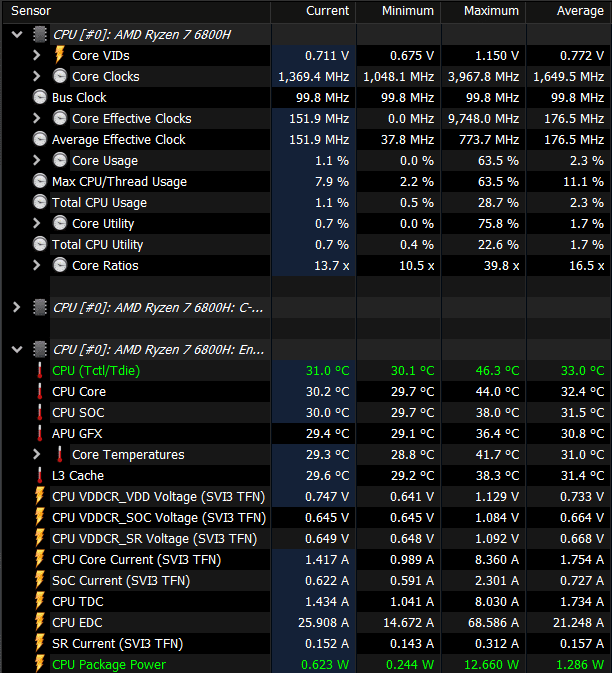The image size is (612, 673).
Task: Click the lightning icon beside CPU VDDCR_SR Voltage
Action: 40,538
